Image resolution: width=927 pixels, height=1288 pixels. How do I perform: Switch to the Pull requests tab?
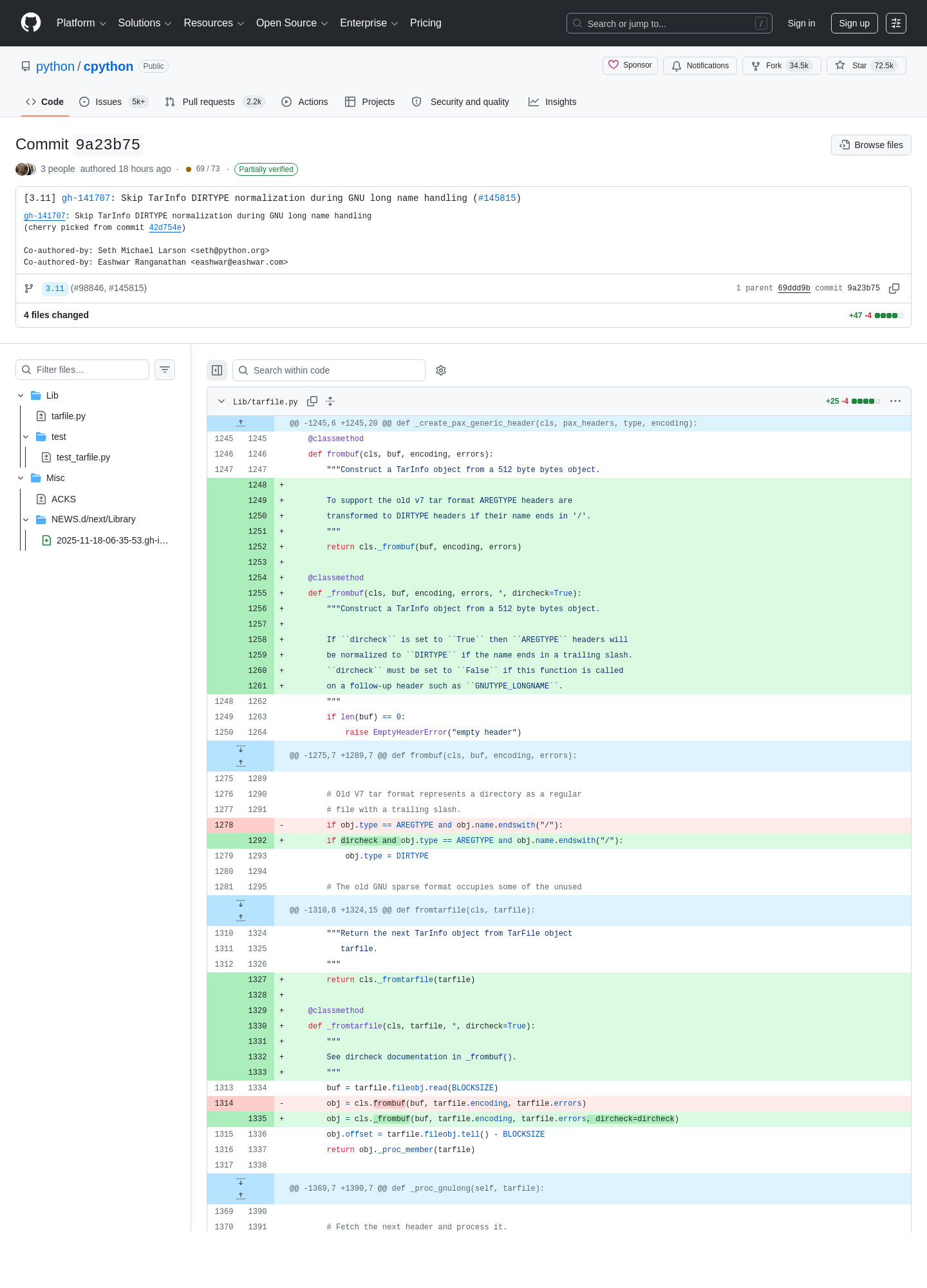[x=215, y=102]
